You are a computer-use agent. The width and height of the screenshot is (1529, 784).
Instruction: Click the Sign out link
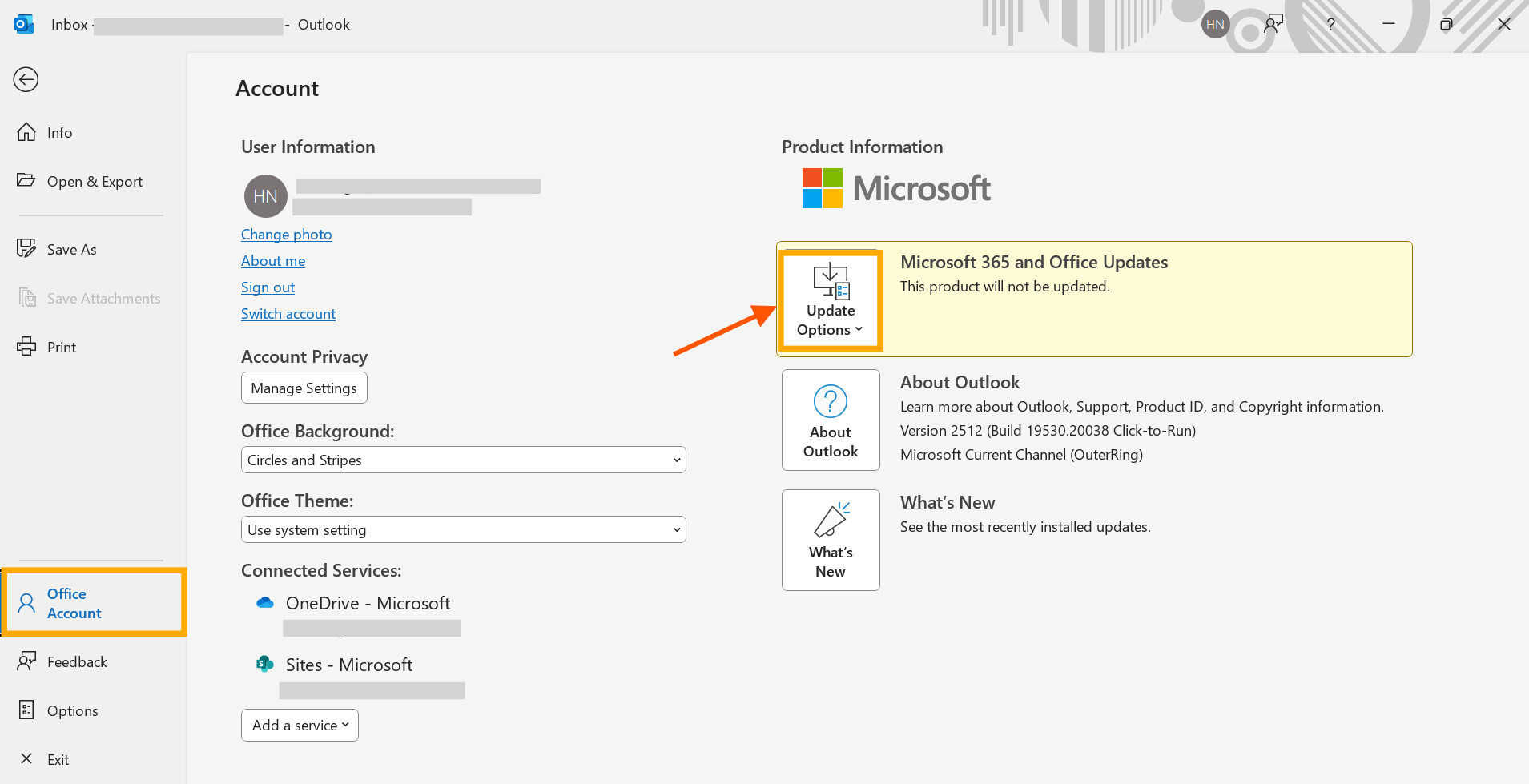(x=268, y=287)
